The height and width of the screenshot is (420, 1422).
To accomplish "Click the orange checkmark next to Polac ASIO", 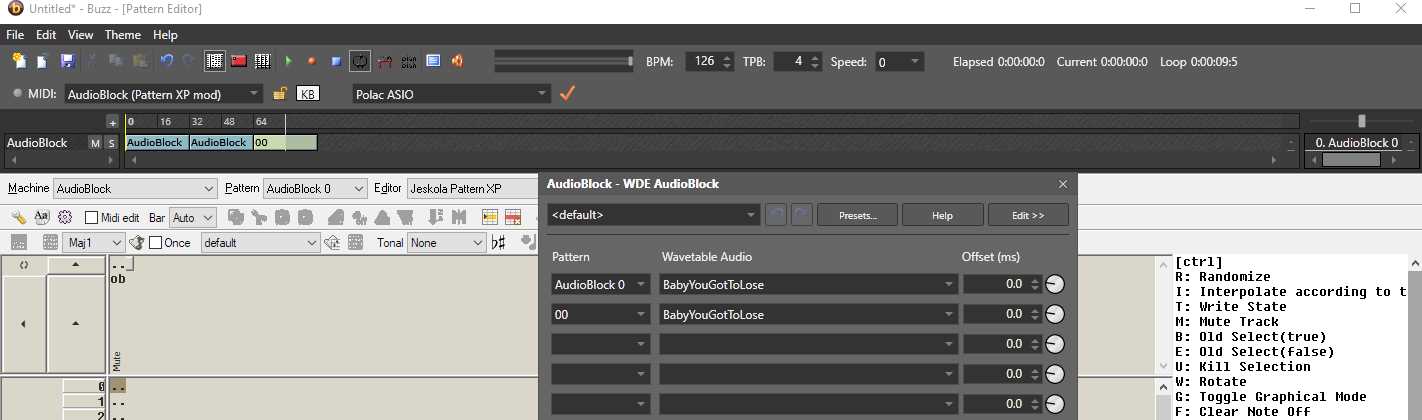I will tap(567, 93).
